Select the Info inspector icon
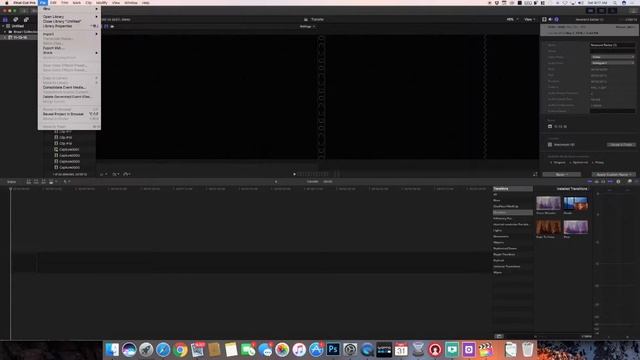The image size is (640, 360). [557, 20]
